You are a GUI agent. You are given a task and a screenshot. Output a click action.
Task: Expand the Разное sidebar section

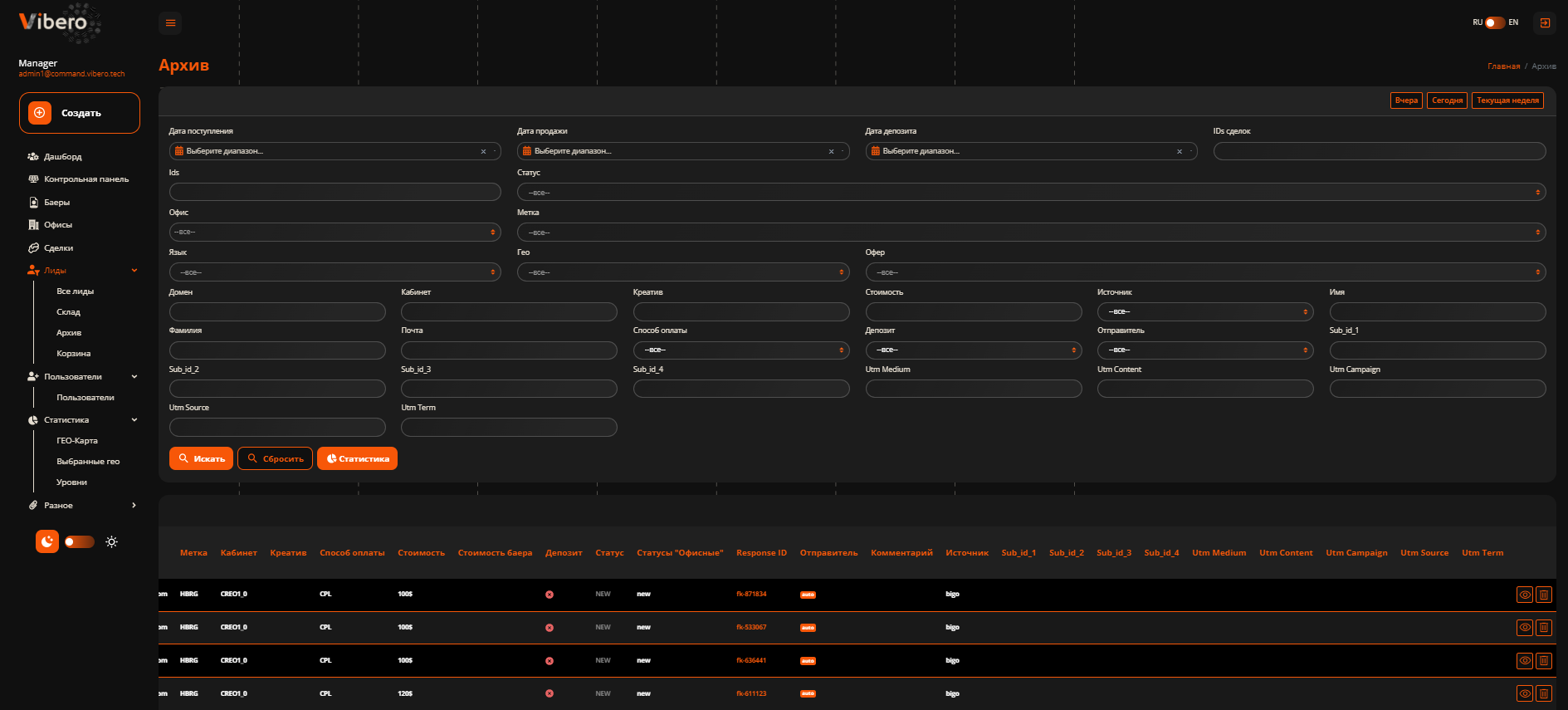(x=81, y=506)
